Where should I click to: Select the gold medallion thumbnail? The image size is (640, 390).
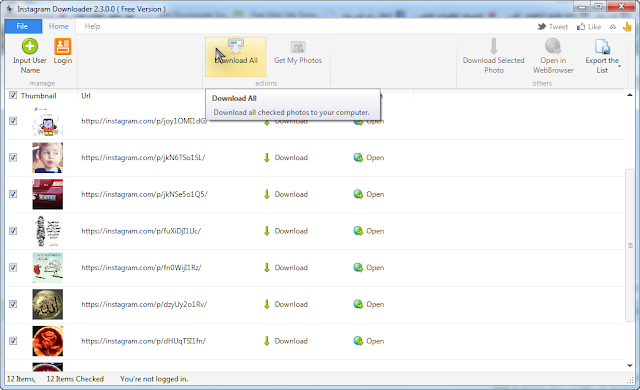[48, 304]
